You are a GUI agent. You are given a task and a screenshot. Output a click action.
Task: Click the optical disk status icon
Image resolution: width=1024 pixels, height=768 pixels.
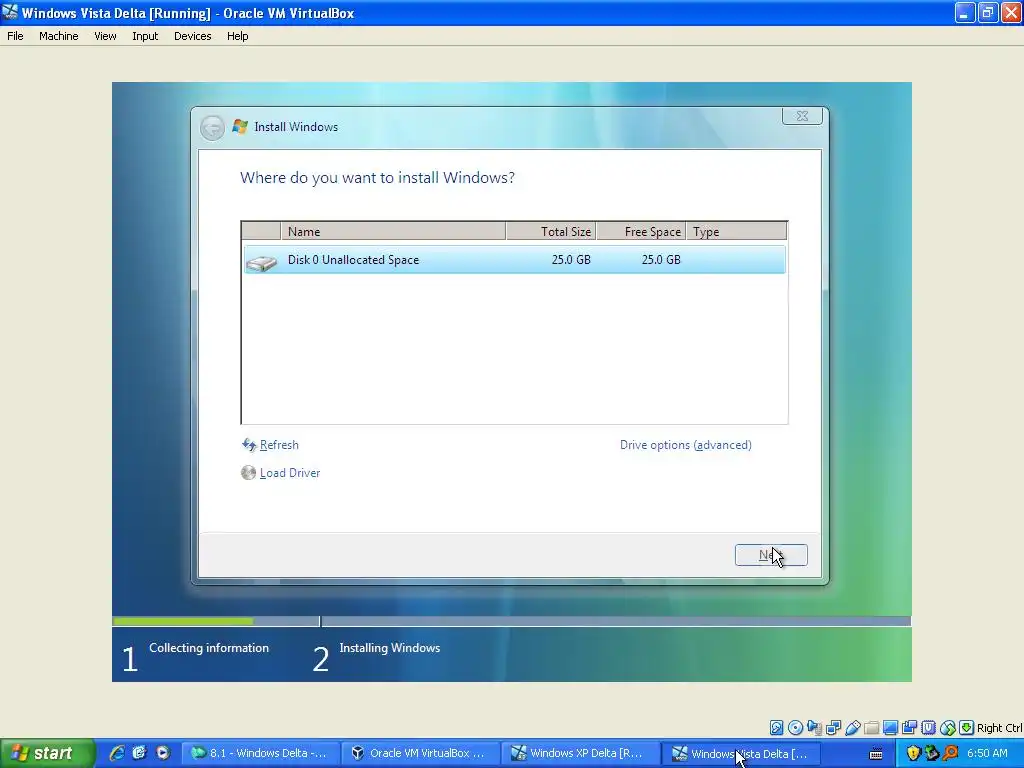click(x=795, y=728)
